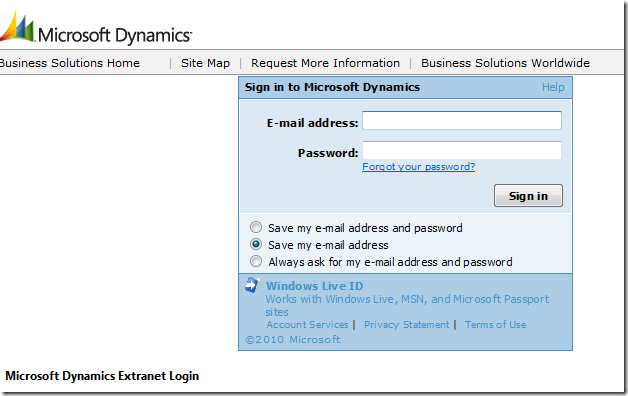Open Business Solutions Home
Screen dimensions: 628x396
(x=70, y=63)
